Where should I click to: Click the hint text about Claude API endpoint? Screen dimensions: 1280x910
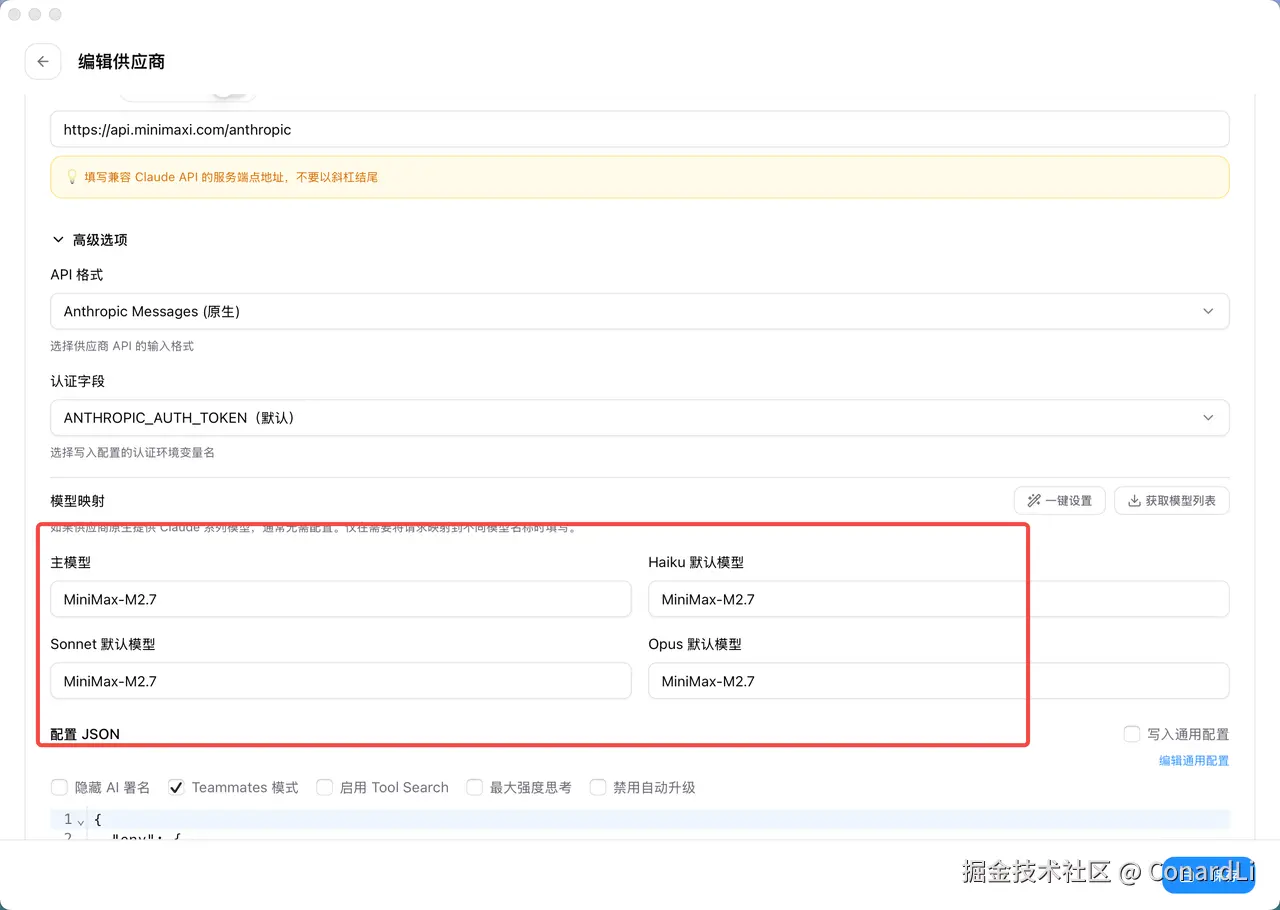(x=231, y=177)
